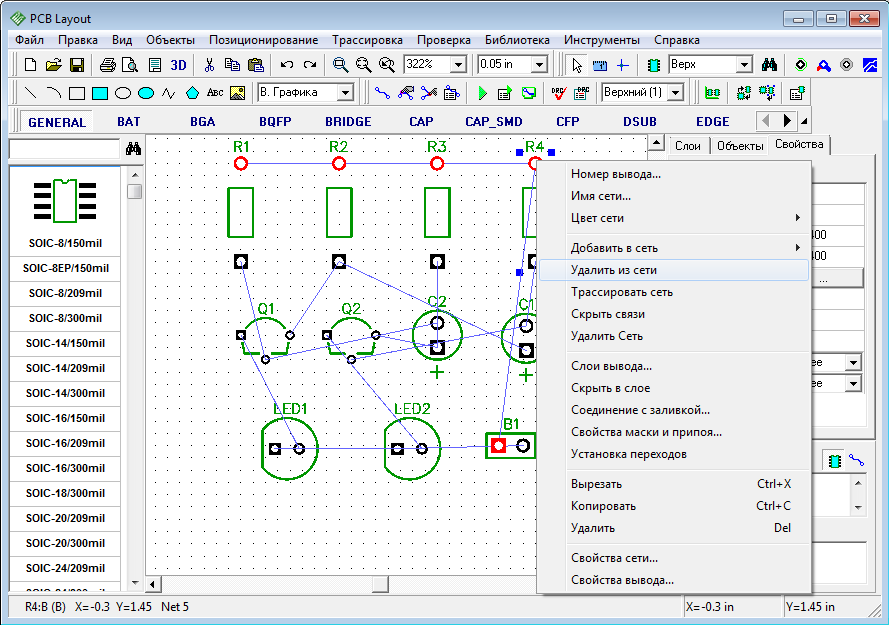Screen dimensions: 889x625
Task: Expand the В. Графика layer dropdown
Action: [345, 92]
